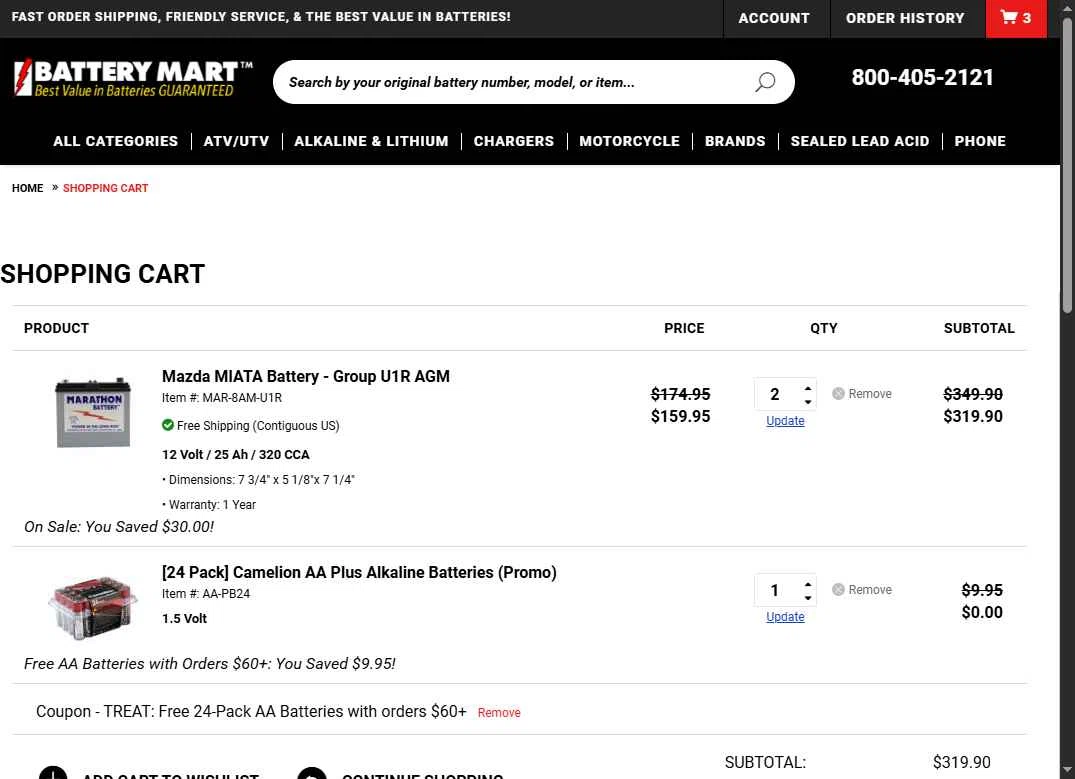The image size is (1075, 779).
Task: Click green Free Shipping checkmark icon
Action: [x=167, y=425]
